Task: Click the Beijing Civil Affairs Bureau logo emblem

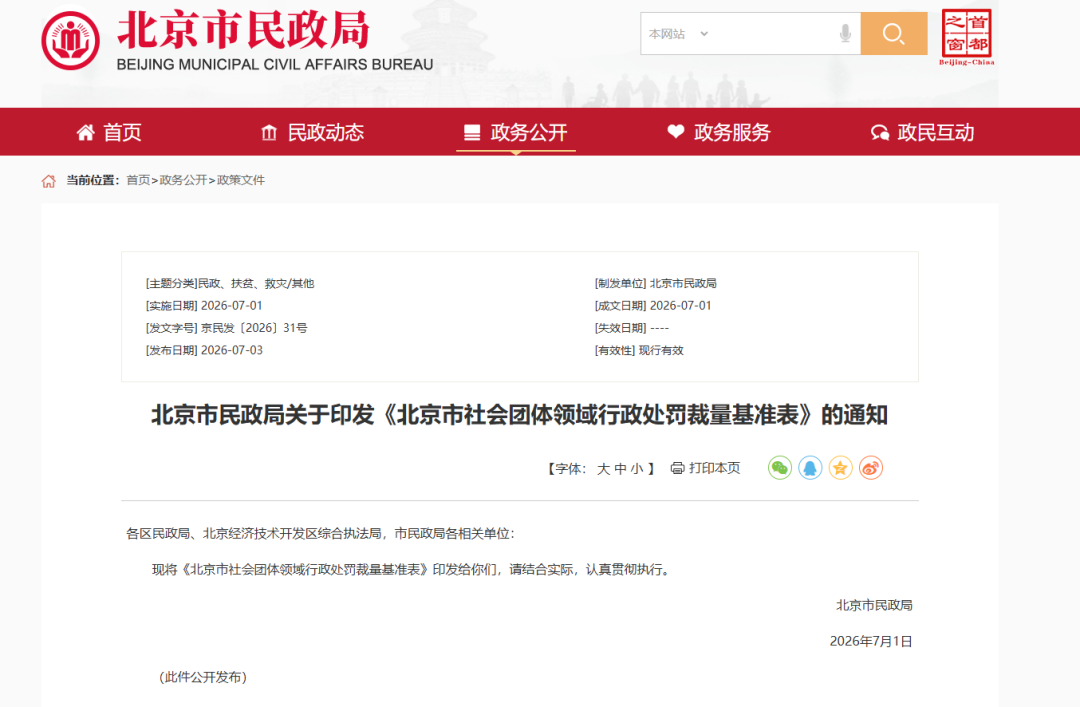Action: point(70,41)
